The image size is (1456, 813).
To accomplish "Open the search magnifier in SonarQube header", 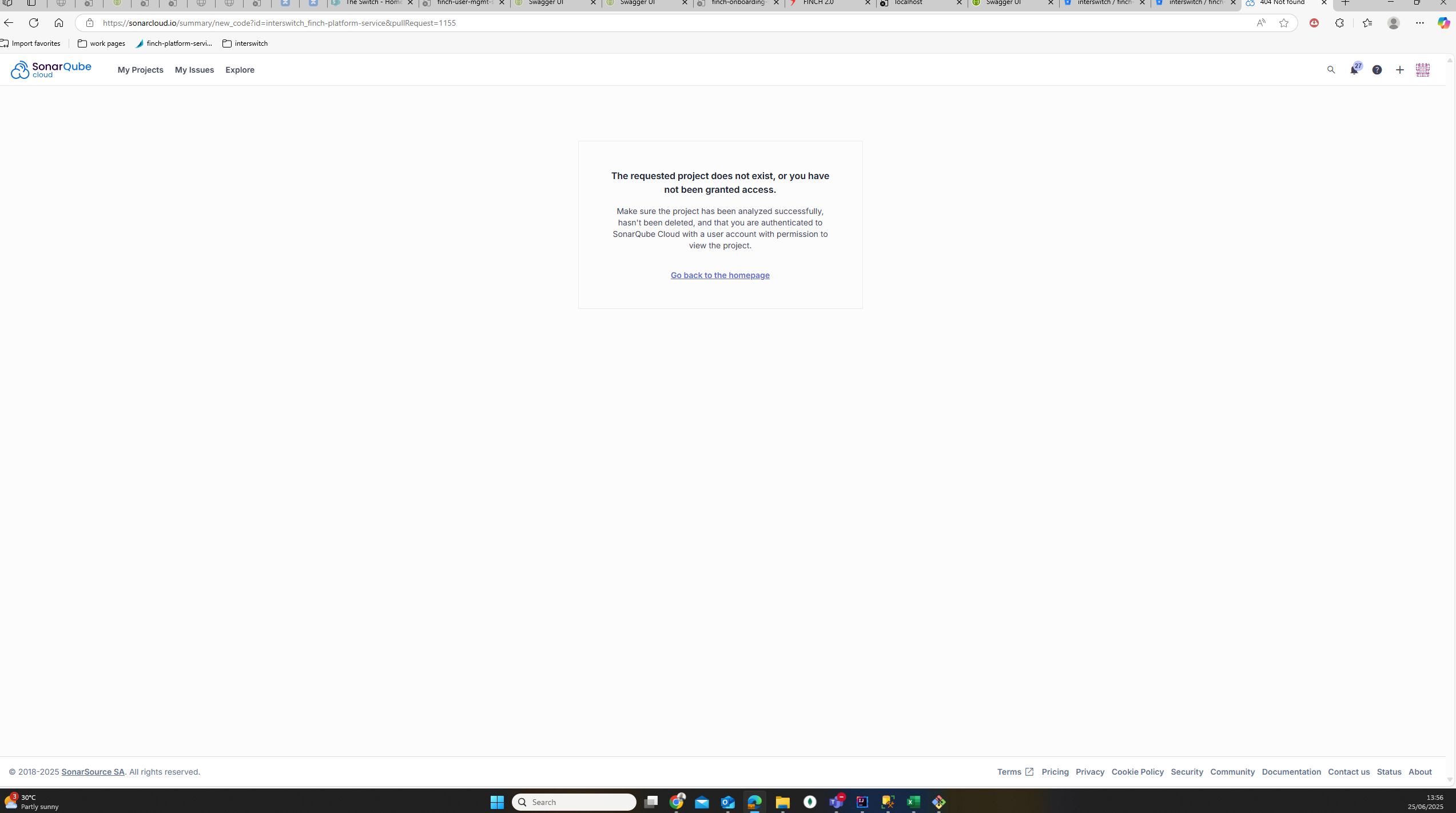I will coord(1331,70).
